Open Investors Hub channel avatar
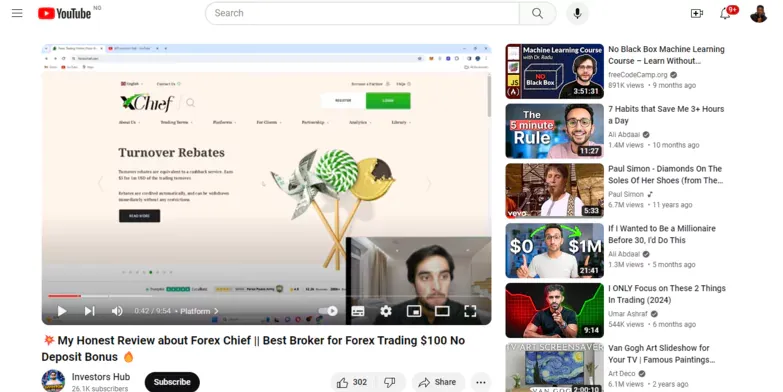Viewport: 783px width, 392px height. [53, 381]
